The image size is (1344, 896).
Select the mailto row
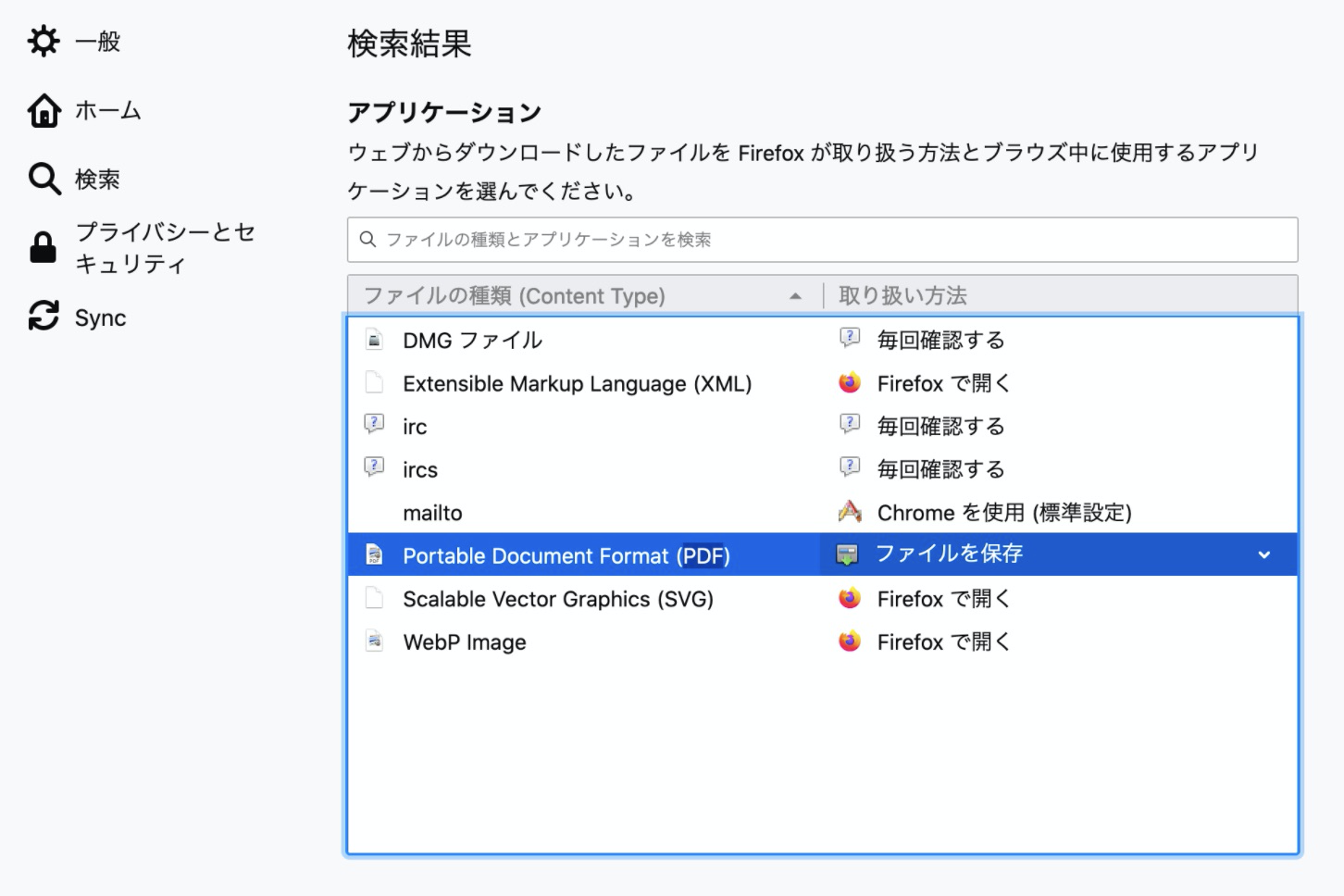pyautogui.click(x=823, y=512)
